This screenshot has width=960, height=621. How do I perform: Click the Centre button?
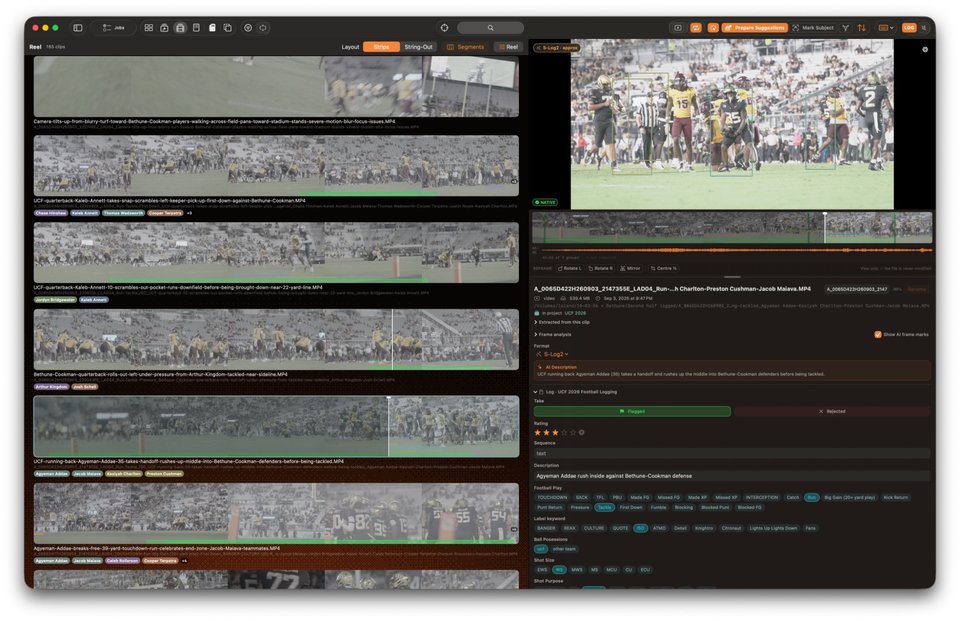(664, 268)
